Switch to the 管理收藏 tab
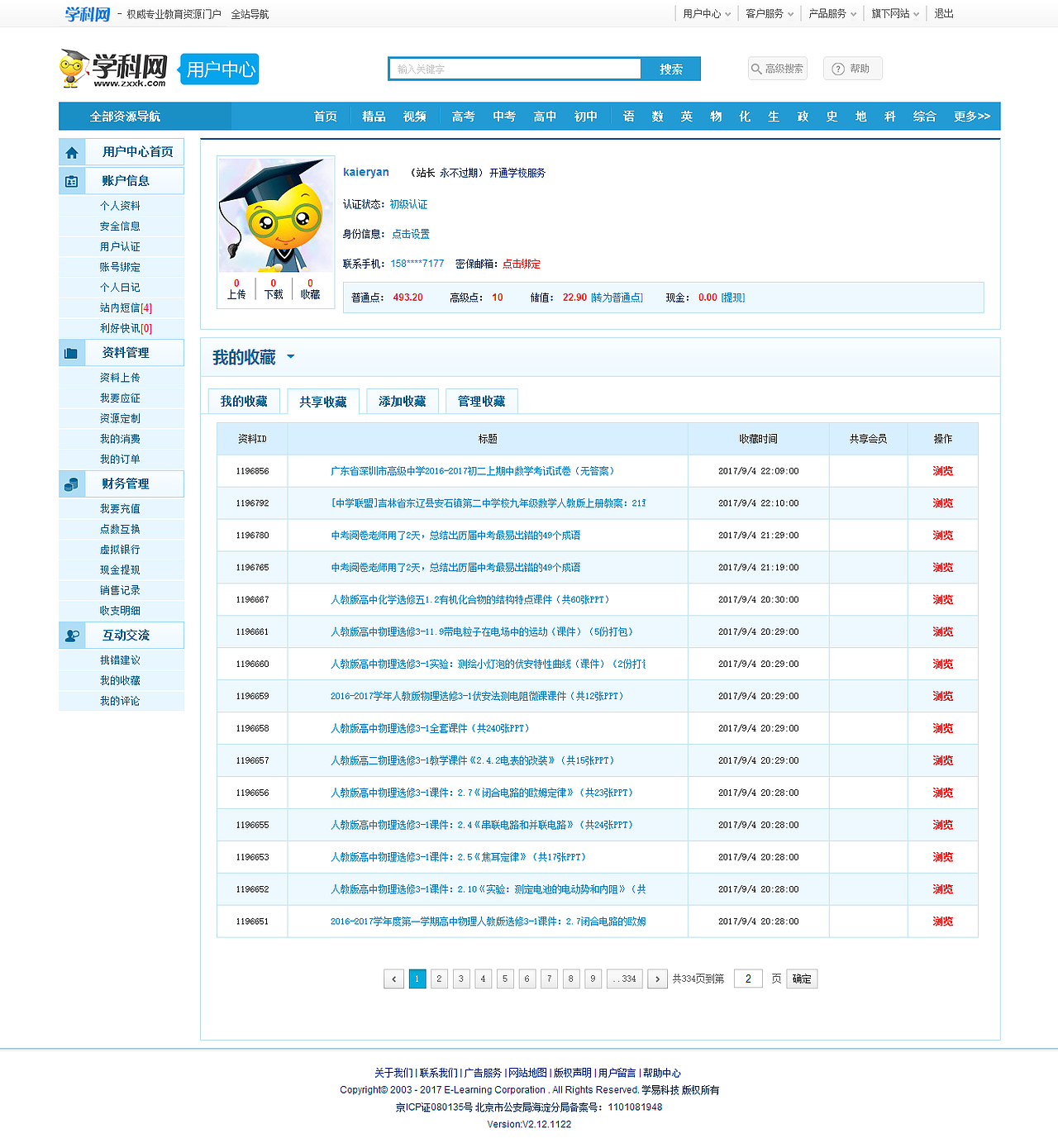The height and width of the screenshot is (1148, 1058). tap(483, 401)
